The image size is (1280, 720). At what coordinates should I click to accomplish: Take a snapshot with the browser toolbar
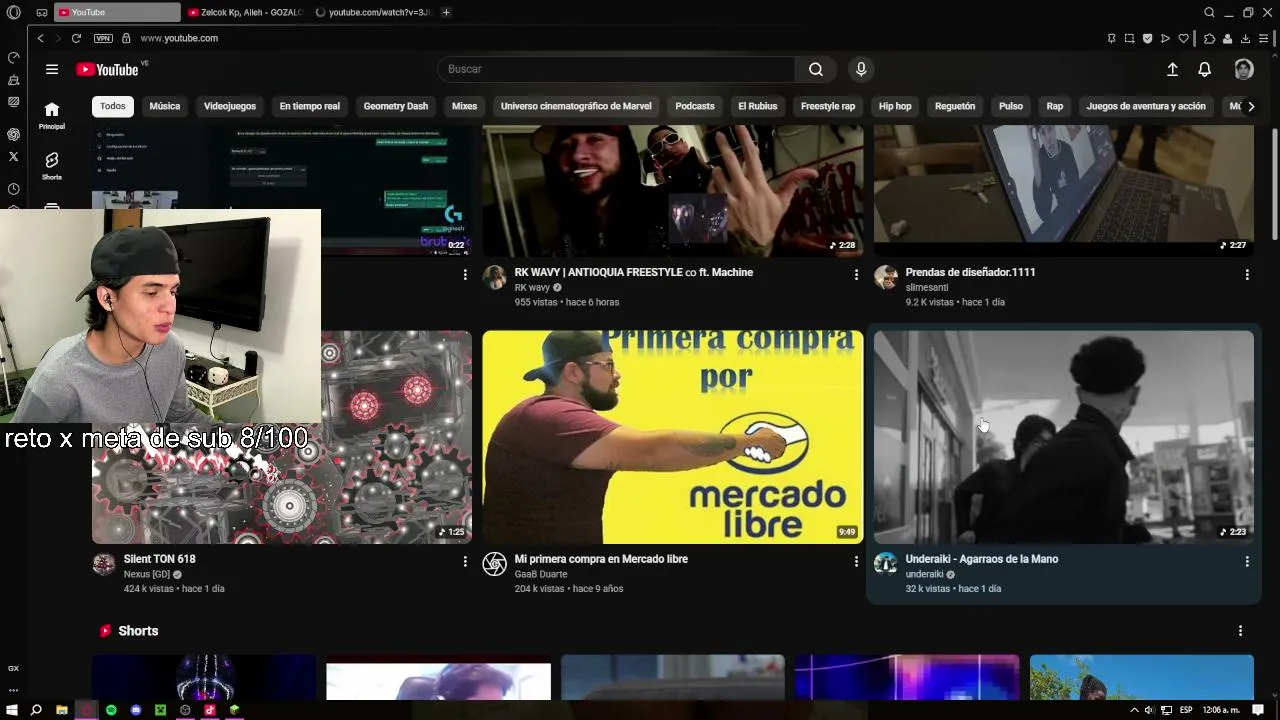[1129, 38]
